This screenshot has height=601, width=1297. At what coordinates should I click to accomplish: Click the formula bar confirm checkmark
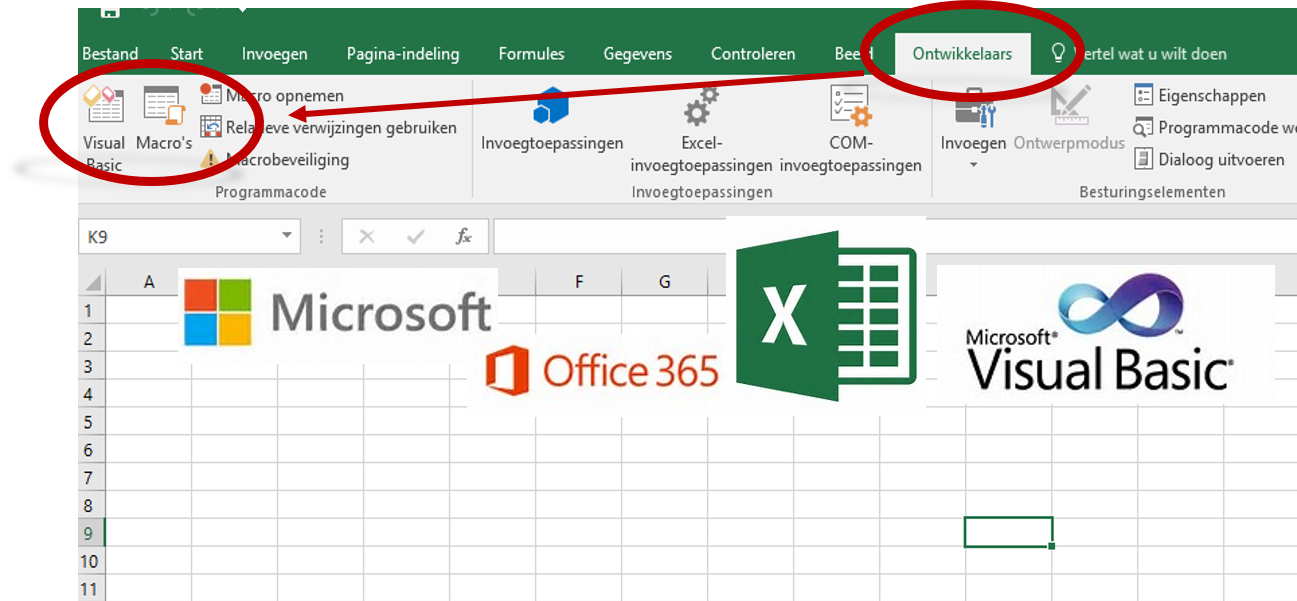pyautogui.click(x=416, y=237)
